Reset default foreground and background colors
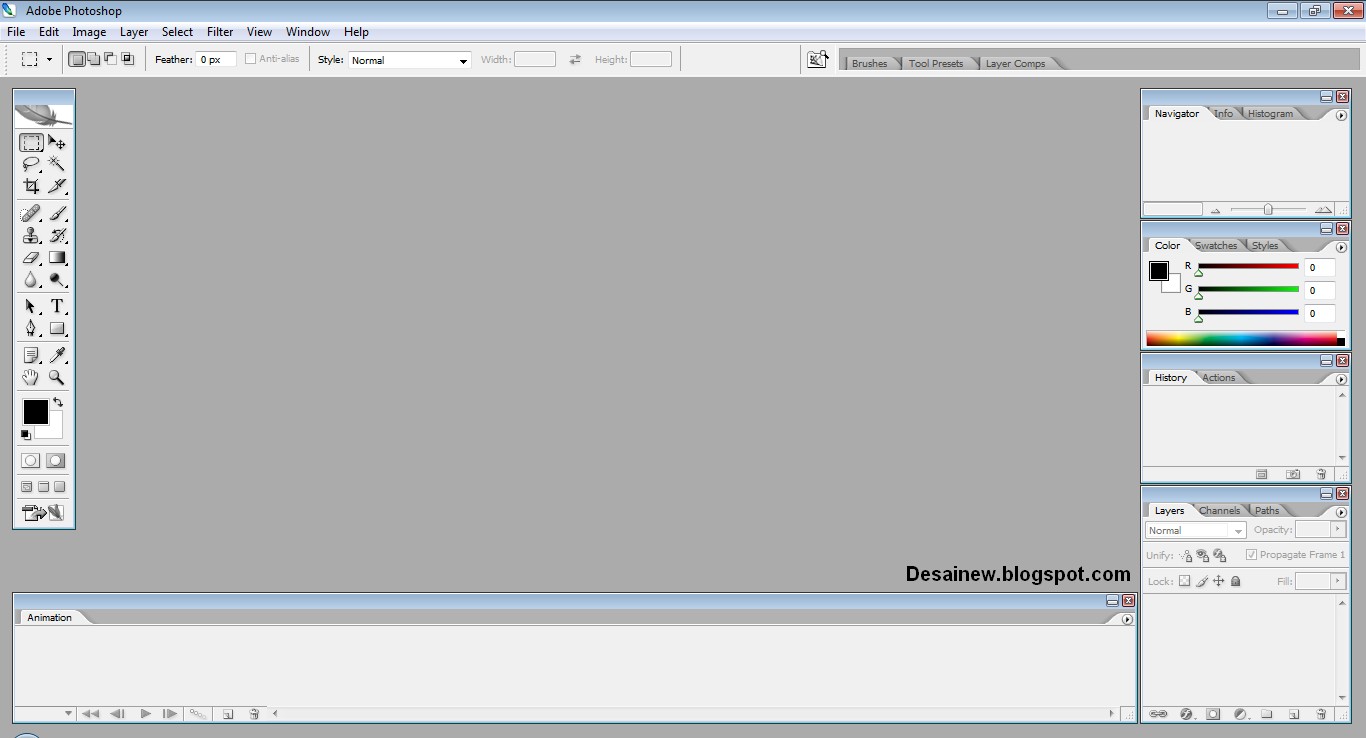1366x738 pixels. tap(26, 434)
